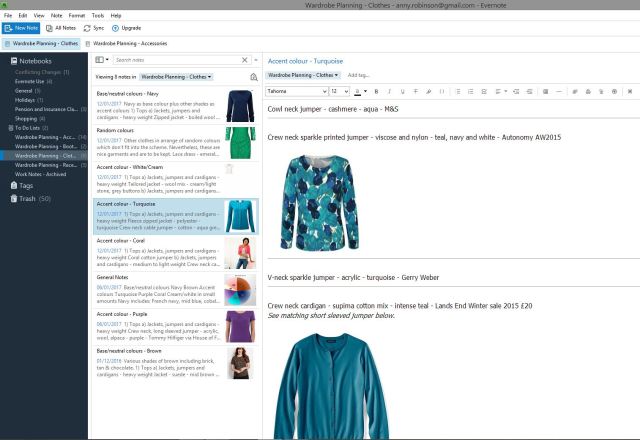Decrease indent of selected text
The height and width of the screenshot is (440, 640).
click(x=529, y=91)
